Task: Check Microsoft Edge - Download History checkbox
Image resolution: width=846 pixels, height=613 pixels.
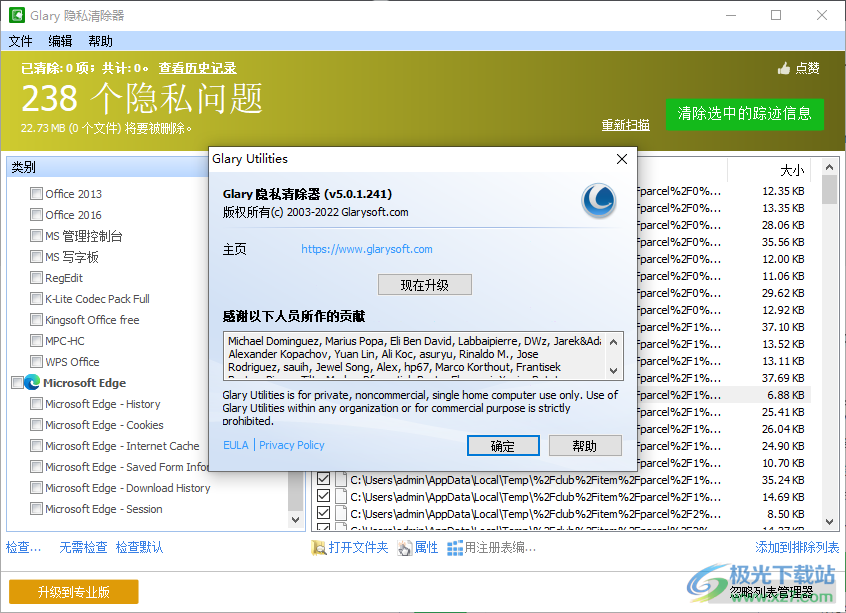Action: [36, 488]
